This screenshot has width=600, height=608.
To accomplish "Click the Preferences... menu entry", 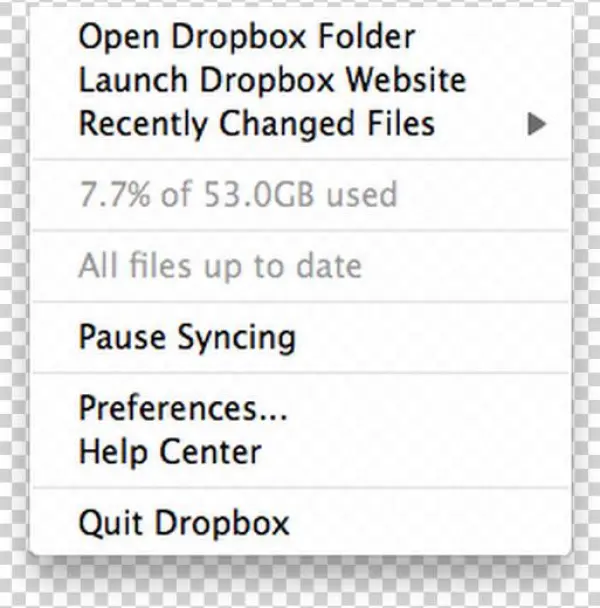I will click(183, 409).
